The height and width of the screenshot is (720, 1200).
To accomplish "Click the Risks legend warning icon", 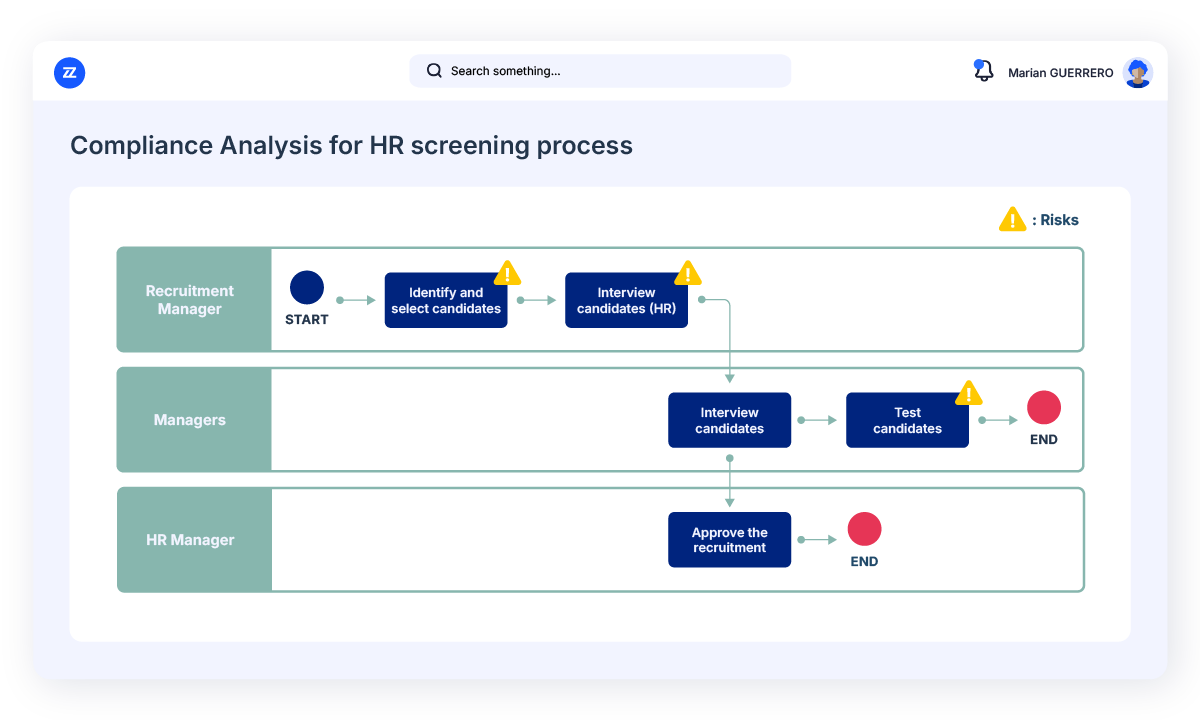I will click(x=1012, y=219).
